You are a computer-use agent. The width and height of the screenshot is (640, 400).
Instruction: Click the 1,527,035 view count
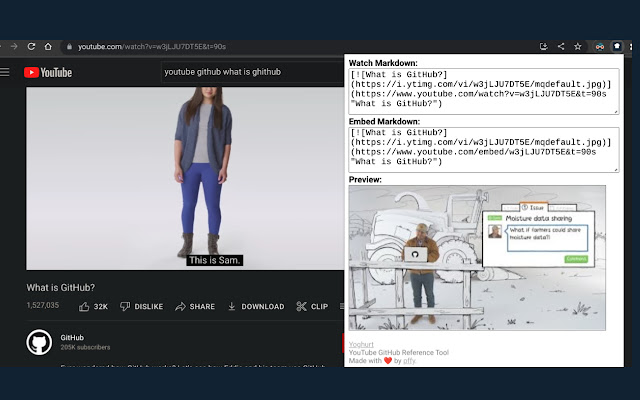tap(43, 305)
